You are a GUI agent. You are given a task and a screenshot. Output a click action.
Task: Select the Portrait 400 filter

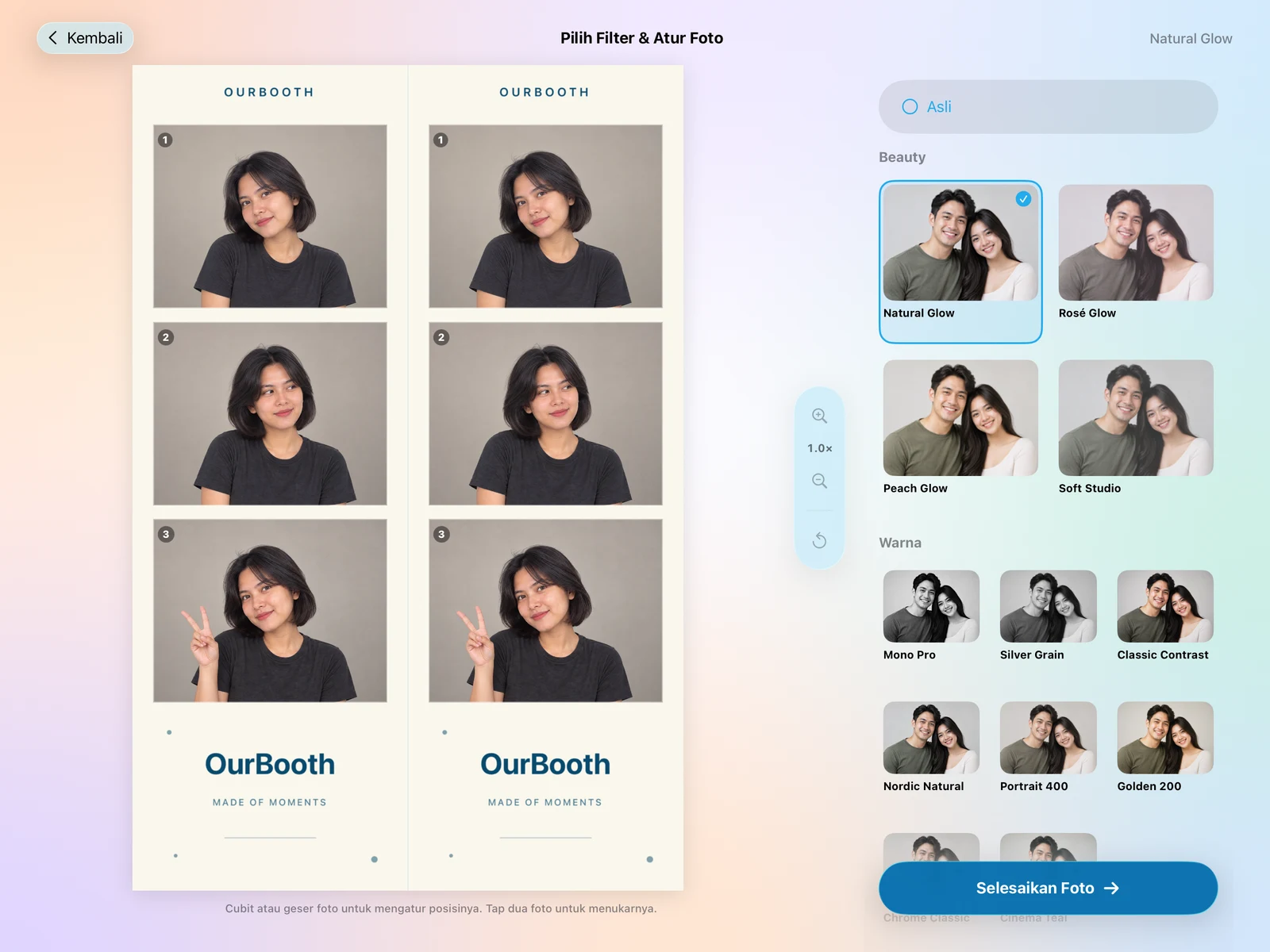tap(1048, 747)
